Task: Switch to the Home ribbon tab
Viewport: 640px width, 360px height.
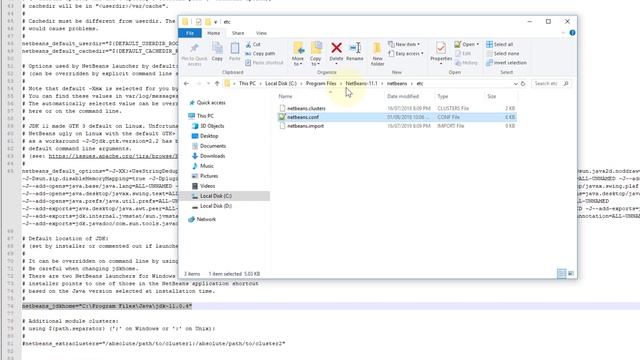Action: pyautogui.click(x=213, y=33)
